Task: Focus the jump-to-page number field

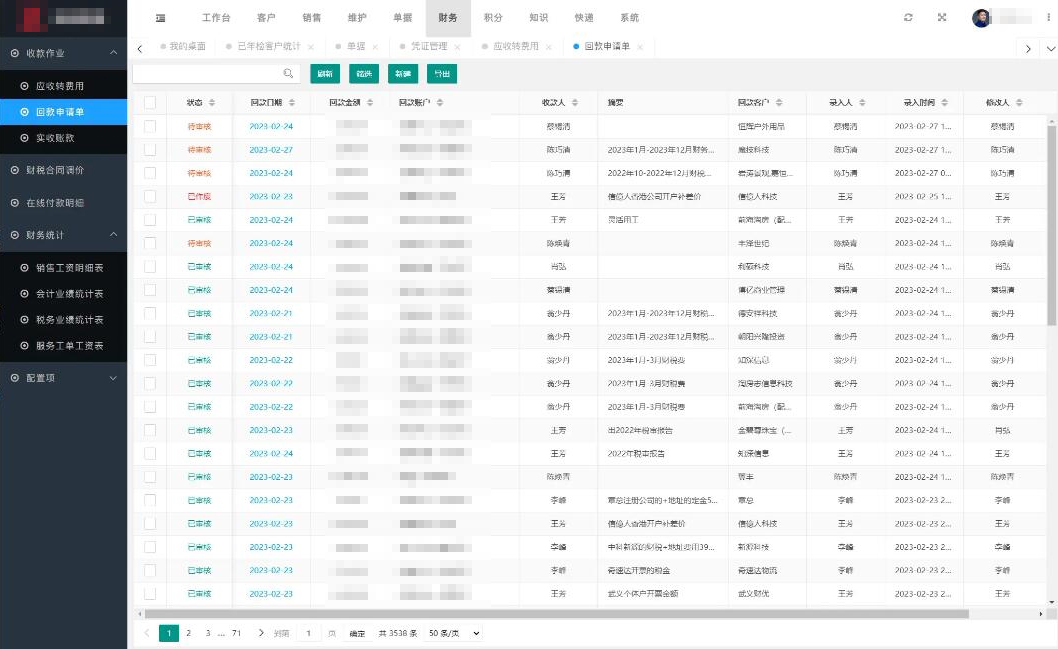Action: (x=308, y=633)
